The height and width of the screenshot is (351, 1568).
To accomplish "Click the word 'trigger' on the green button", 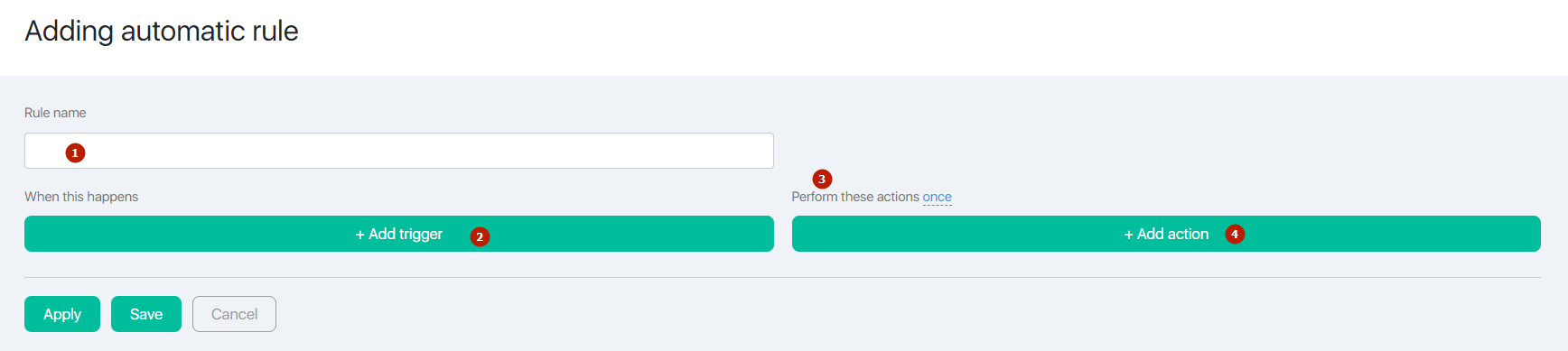I will click(421, 235).
